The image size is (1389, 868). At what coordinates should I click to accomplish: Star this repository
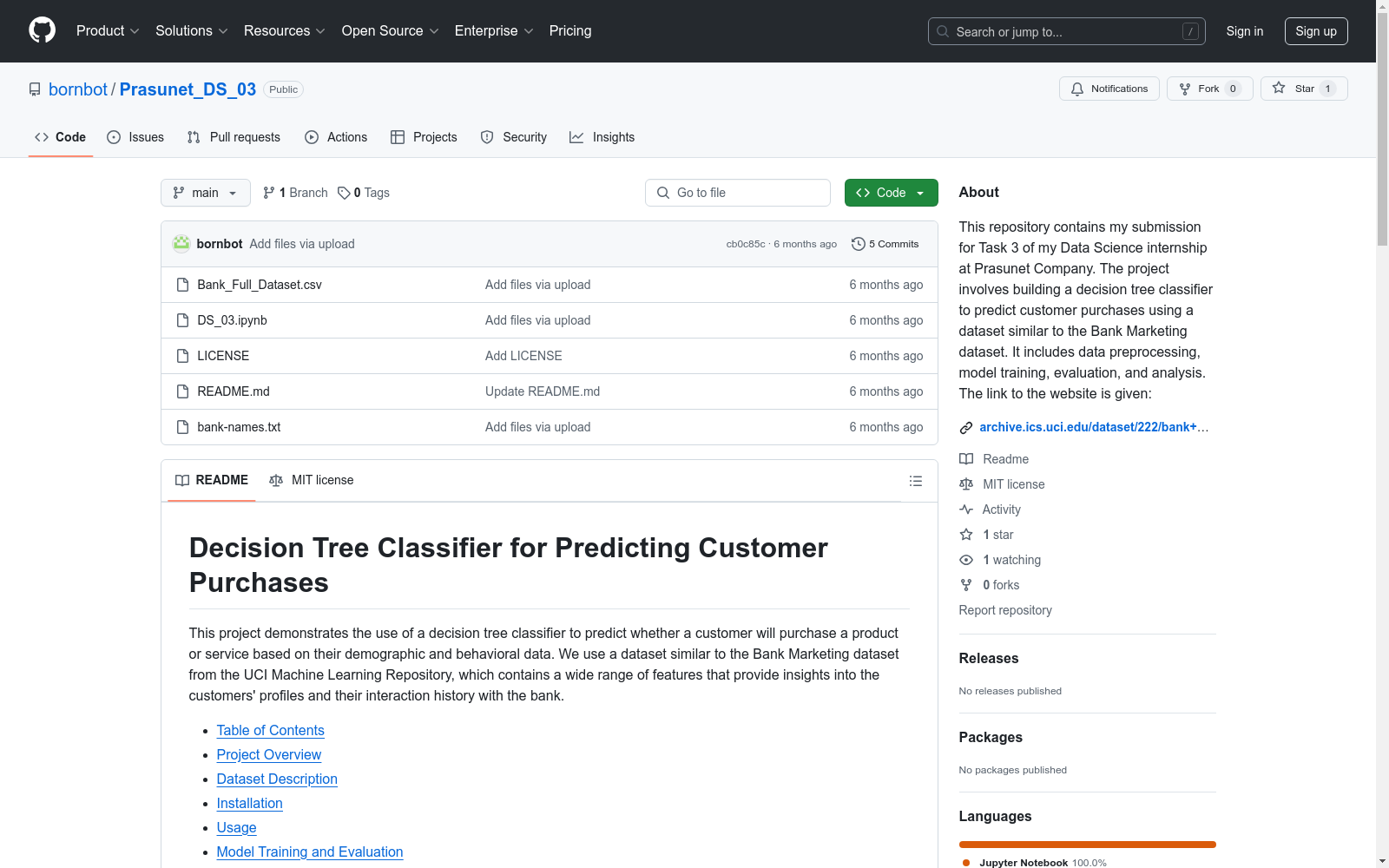[x=1304, y=89]
